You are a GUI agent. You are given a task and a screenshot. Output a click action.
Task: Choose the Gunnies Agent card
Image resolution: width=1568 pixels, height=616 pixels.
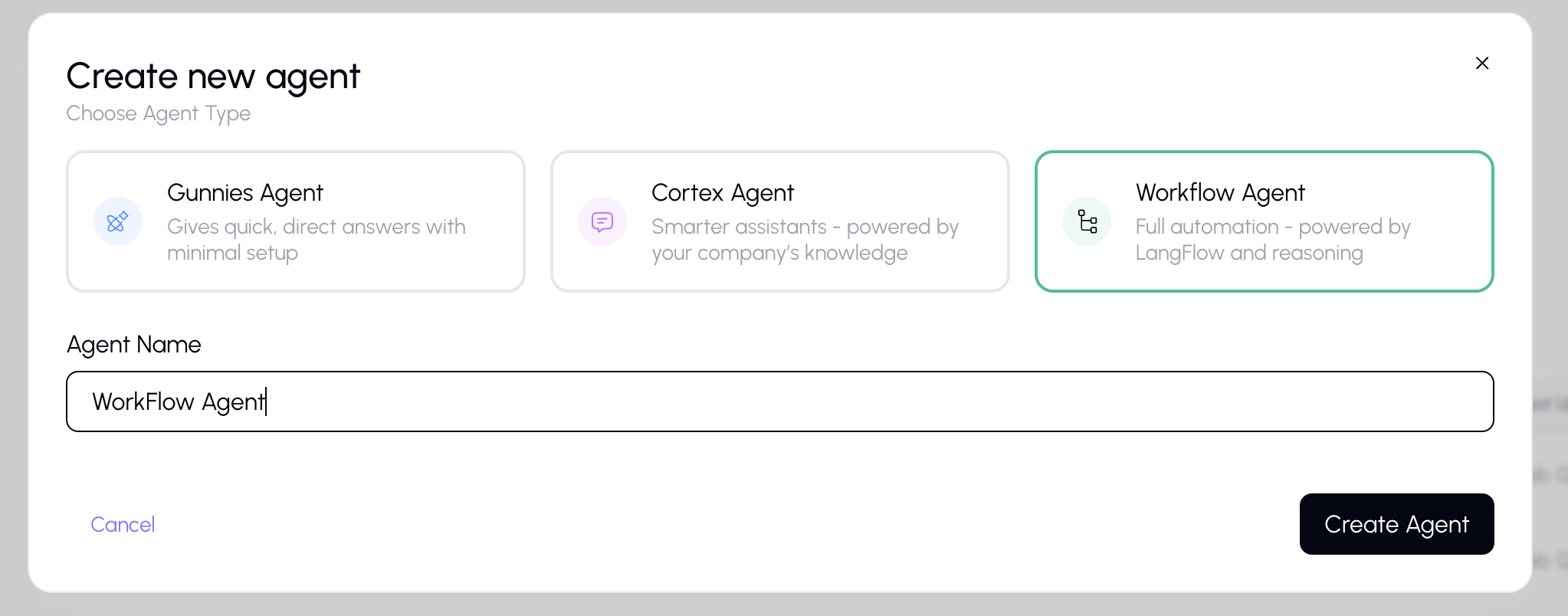(x=296, y=221)
